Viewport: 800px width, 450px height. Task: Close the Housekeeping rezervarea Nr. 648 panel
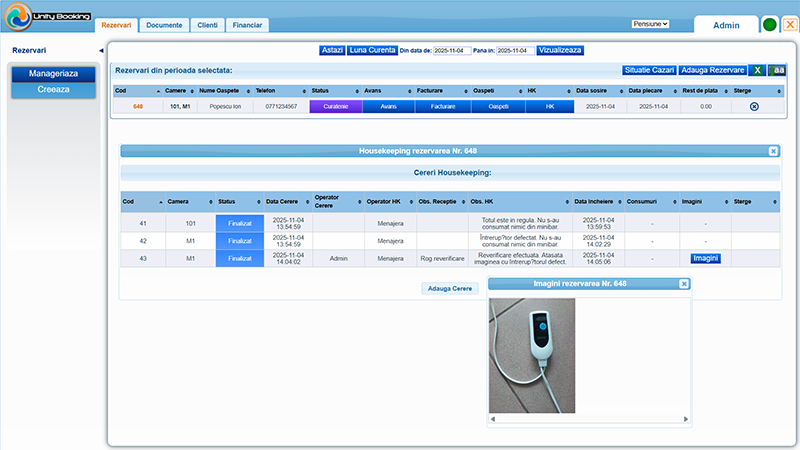(x=773, y=151)
